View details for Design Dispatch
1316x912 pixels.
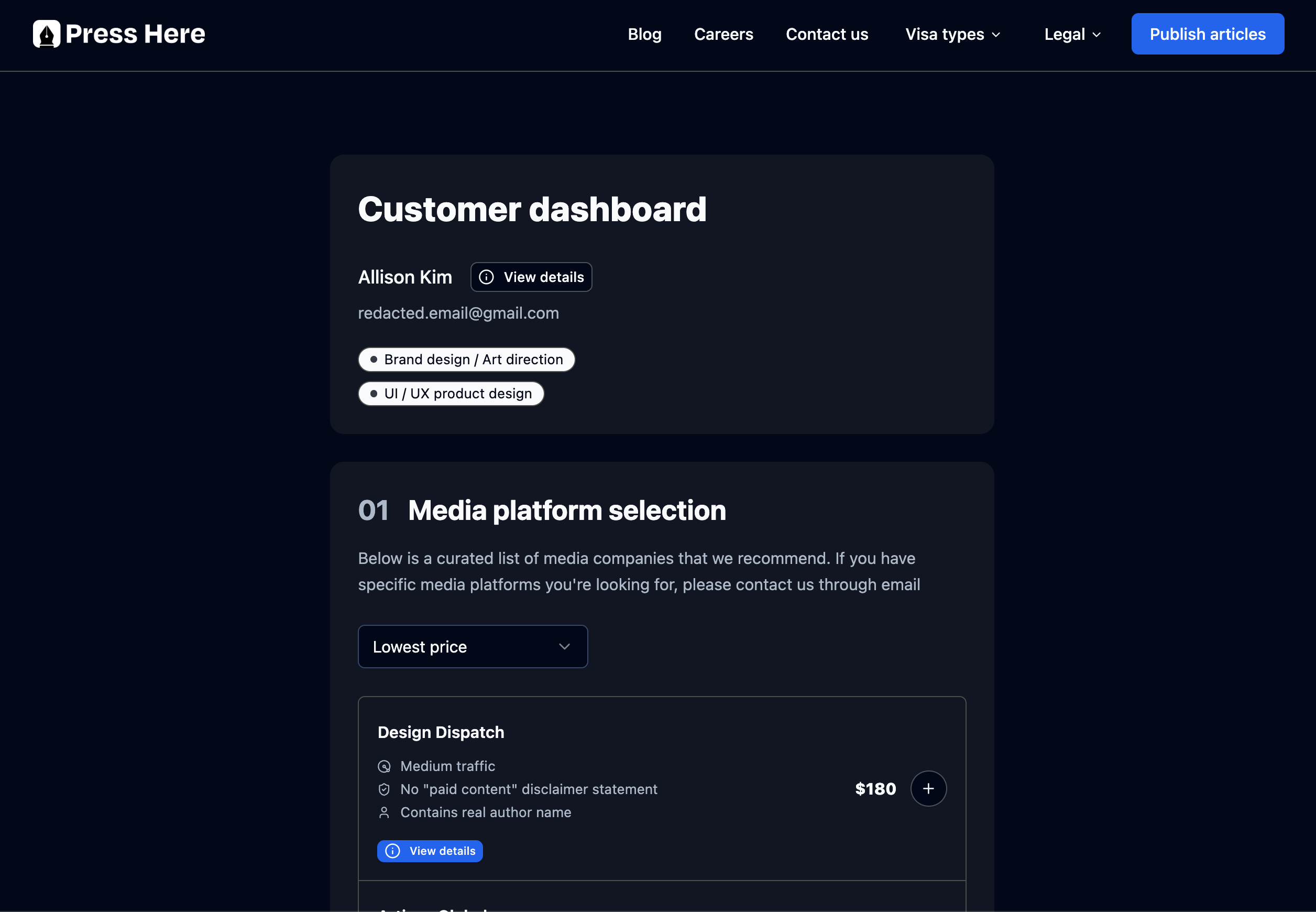pos(430,851)
